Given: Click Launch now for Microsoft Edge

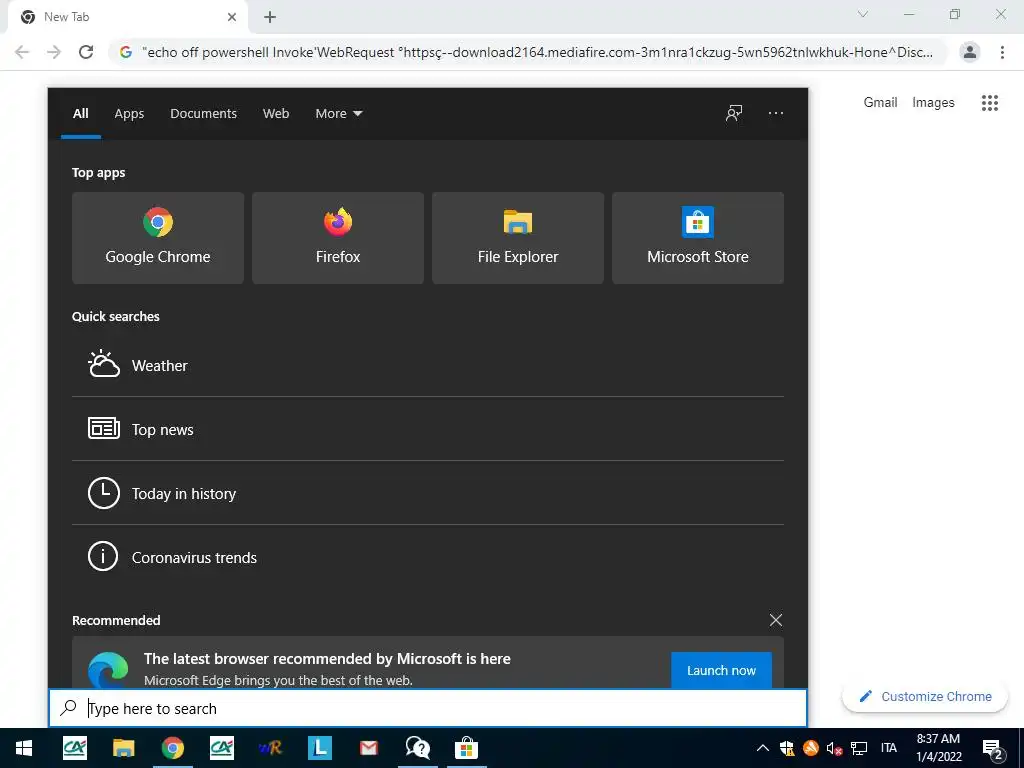Looking at the screenshot, I should (721, 670).
